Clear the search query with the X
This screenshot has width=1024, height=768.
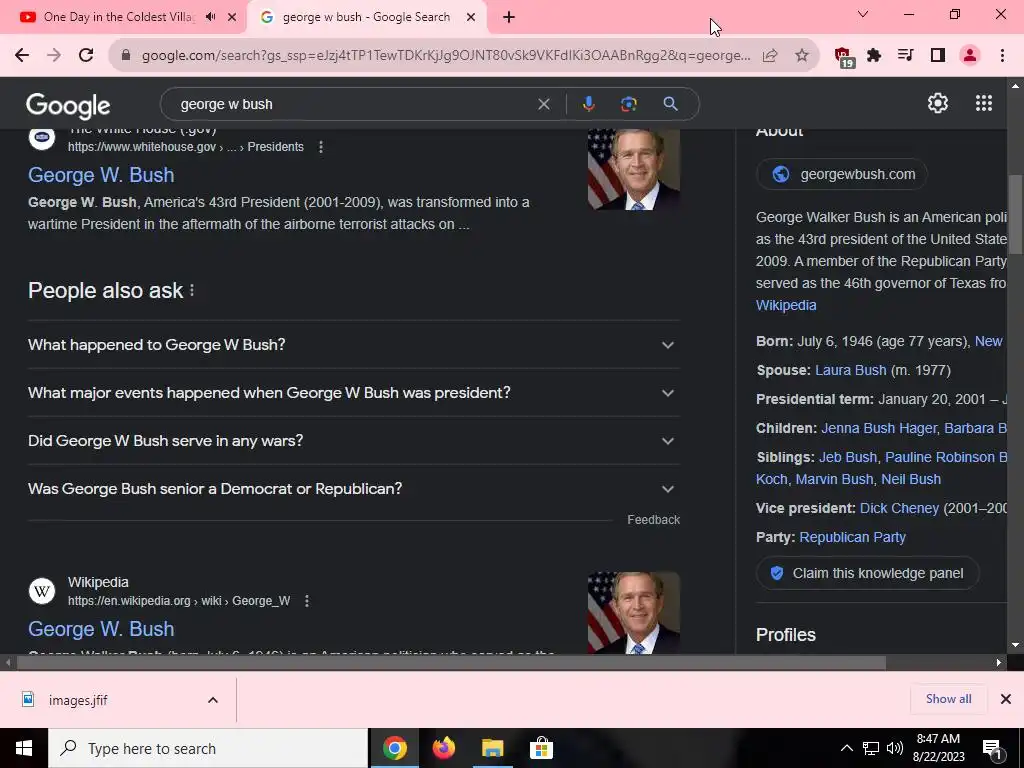click(x=543, y=104)
